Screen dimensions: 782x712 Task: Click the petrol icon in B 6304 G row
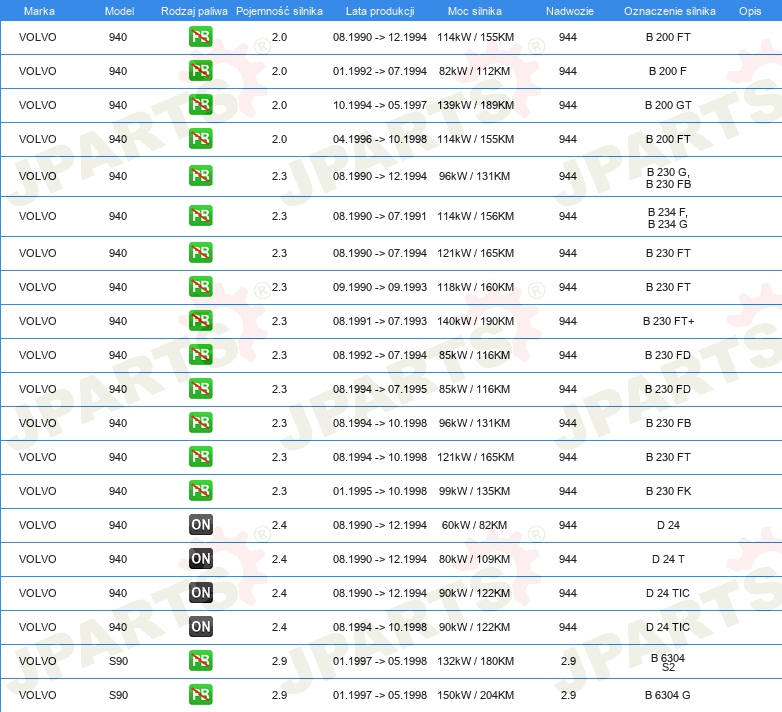click(201, 695)
